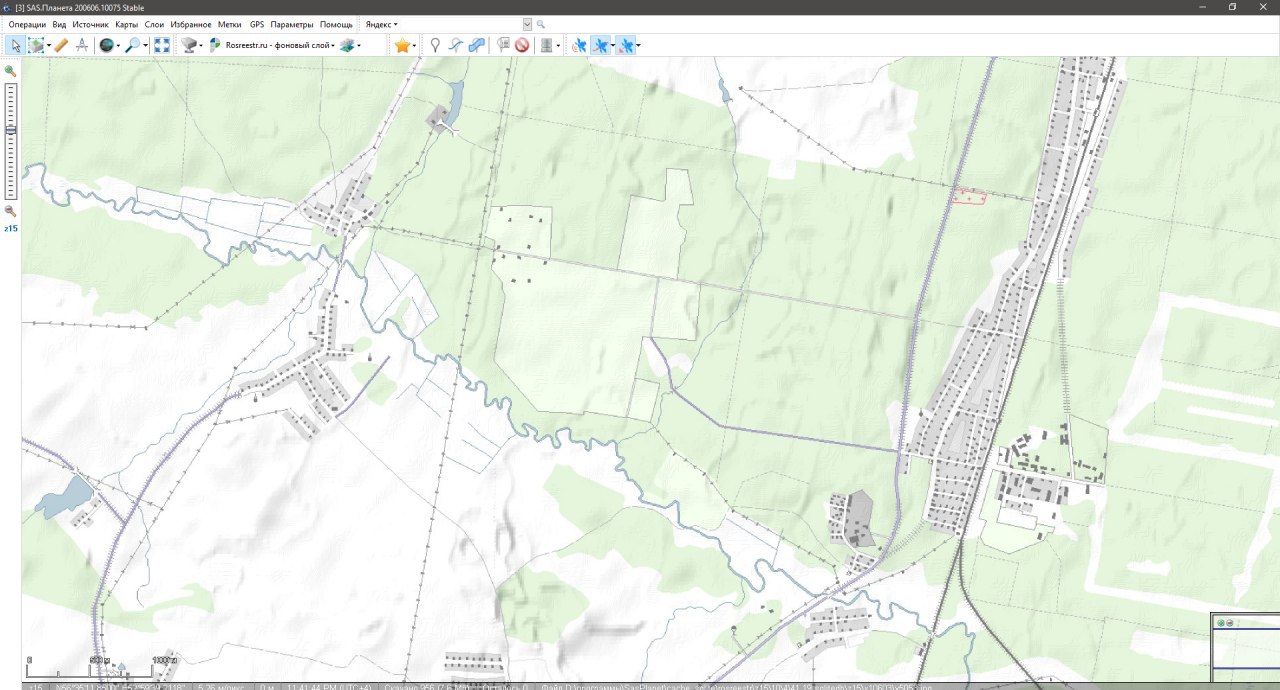Select the add placemark pin tool
Image resolution: width=1280 pixels, height=690 pixels.
point(435,45)
